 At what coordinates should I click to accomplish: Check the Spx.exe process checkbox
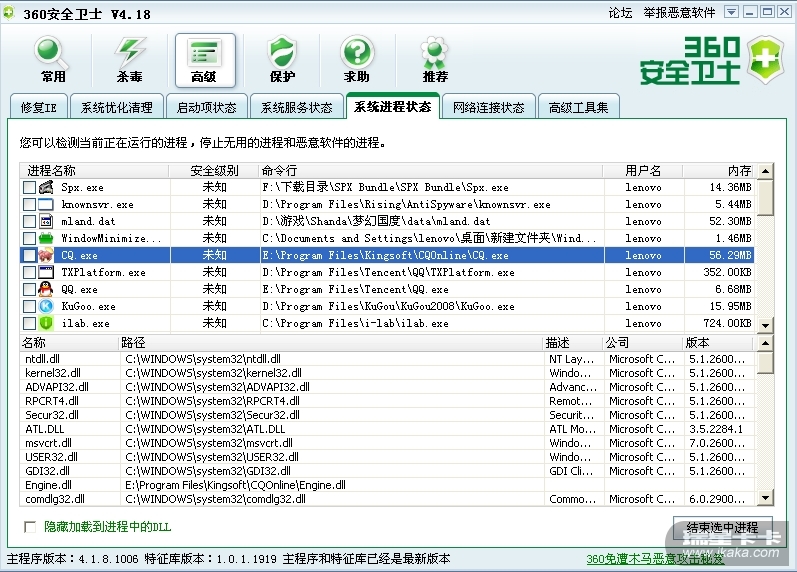point(29,188)
